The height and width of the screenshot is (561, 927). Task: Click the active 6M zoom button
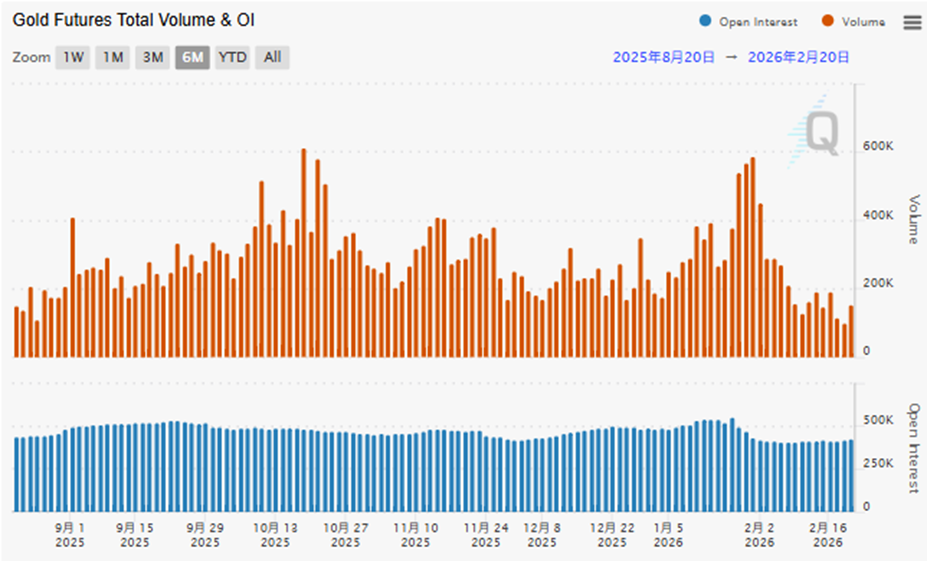(192, 57)
